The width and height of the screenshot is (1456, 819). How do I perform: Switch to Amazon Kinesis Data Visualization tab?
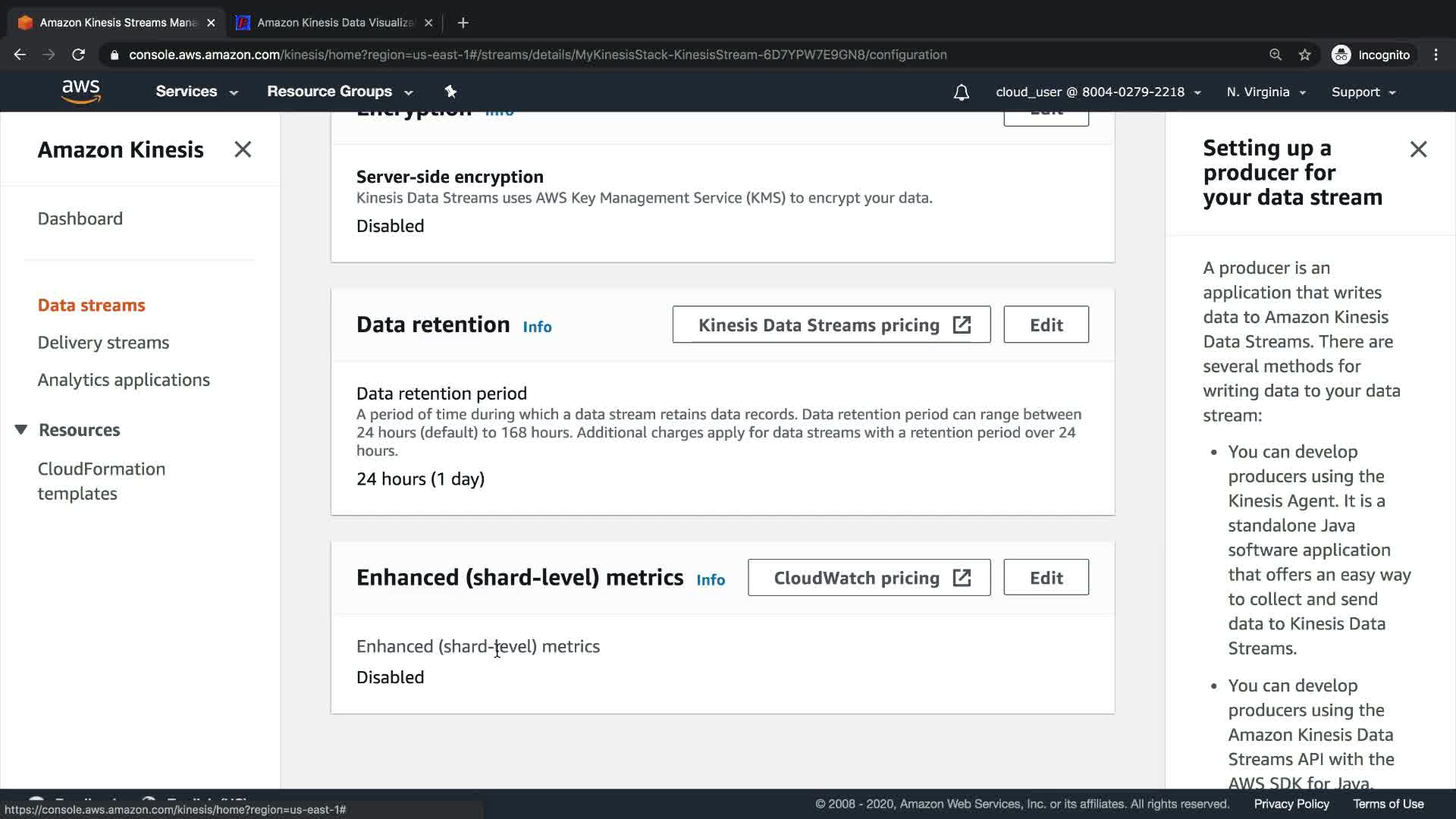pyautogui.click(x=334, y=23)
